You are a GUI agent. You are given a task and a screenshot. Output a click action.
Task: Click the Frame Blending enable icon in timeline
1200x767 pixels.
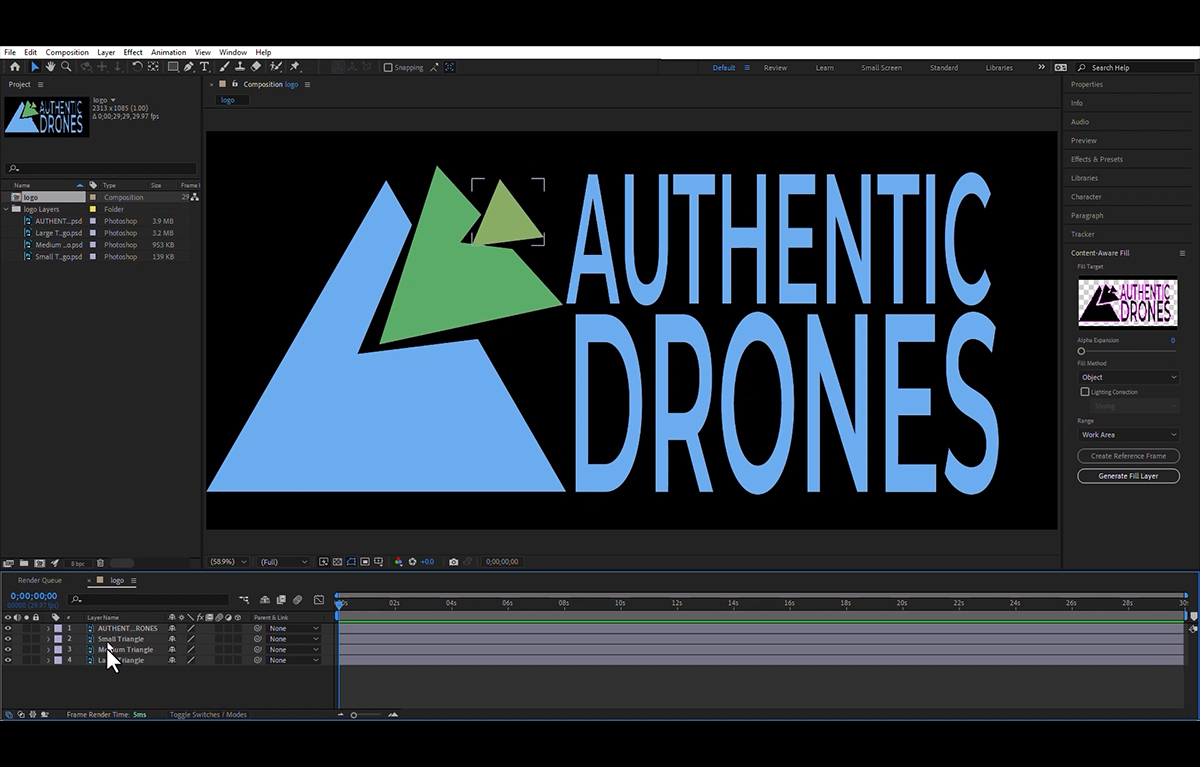(x=281, y=600)
